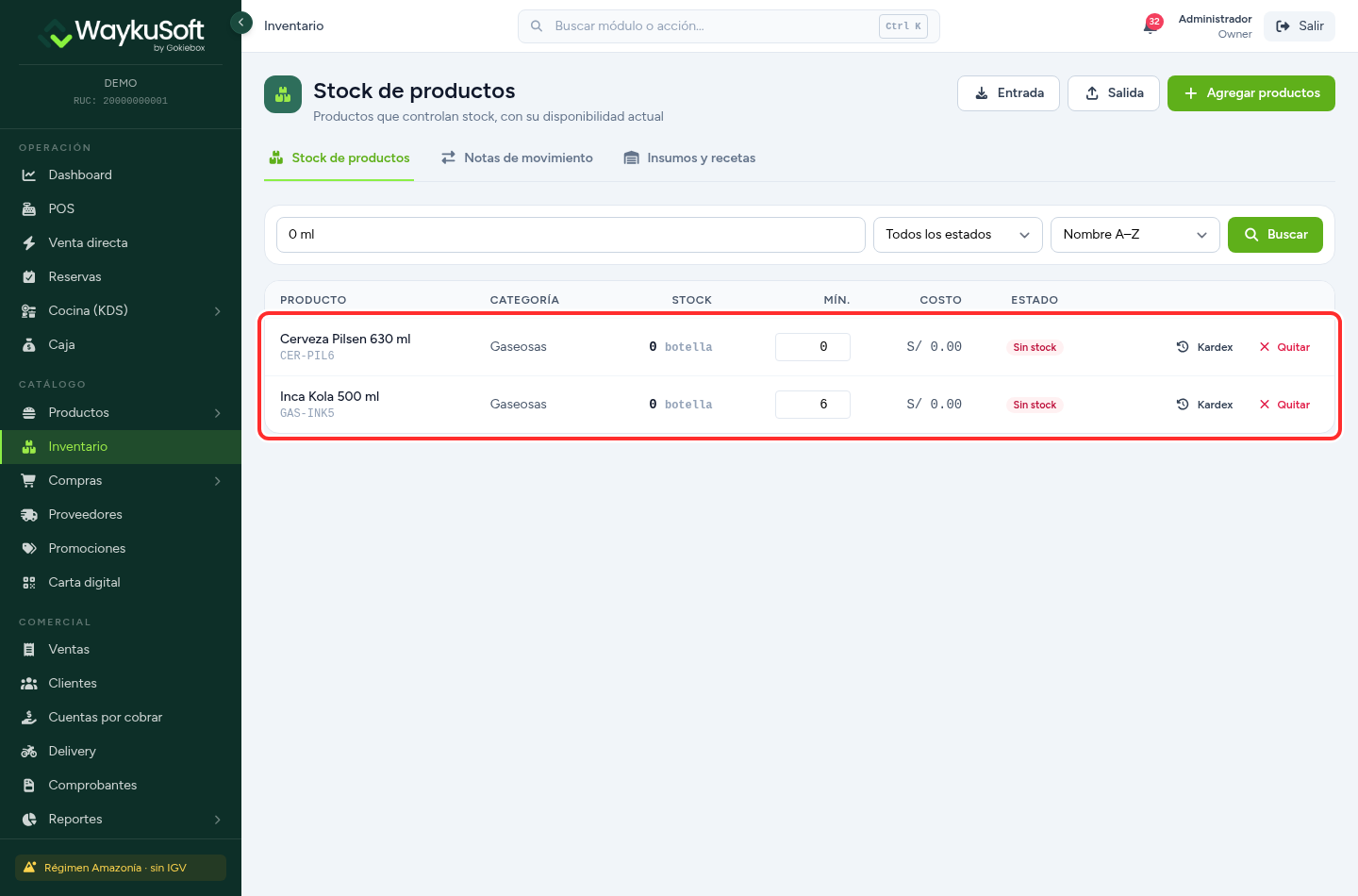Open Delivery in the sidebar
This screenshot has width=1358, height=896.
click(x=121, y=751)
